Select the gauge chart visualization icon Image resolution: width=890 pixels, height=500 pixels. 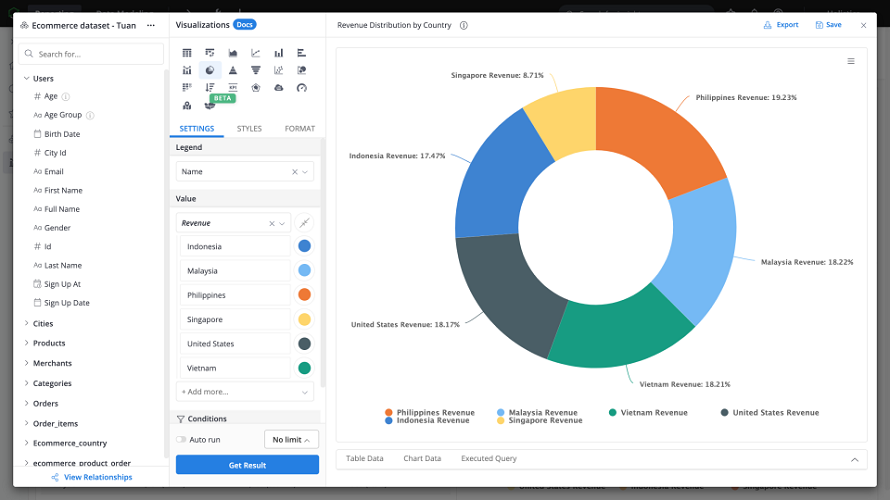click(x=301, y=88)
